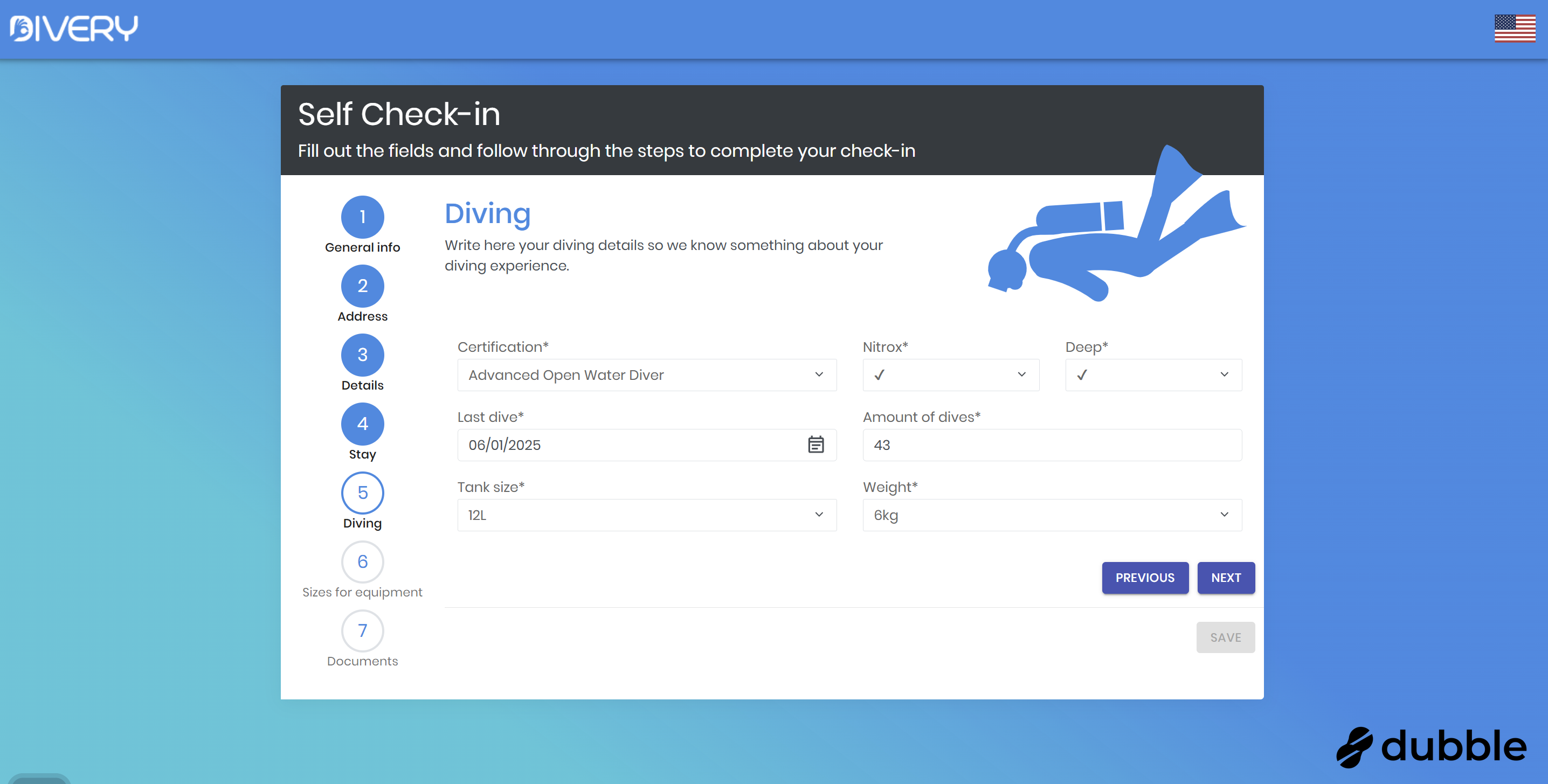Click the Divery logo
The image size is (1548, 784).
point(74,28)
